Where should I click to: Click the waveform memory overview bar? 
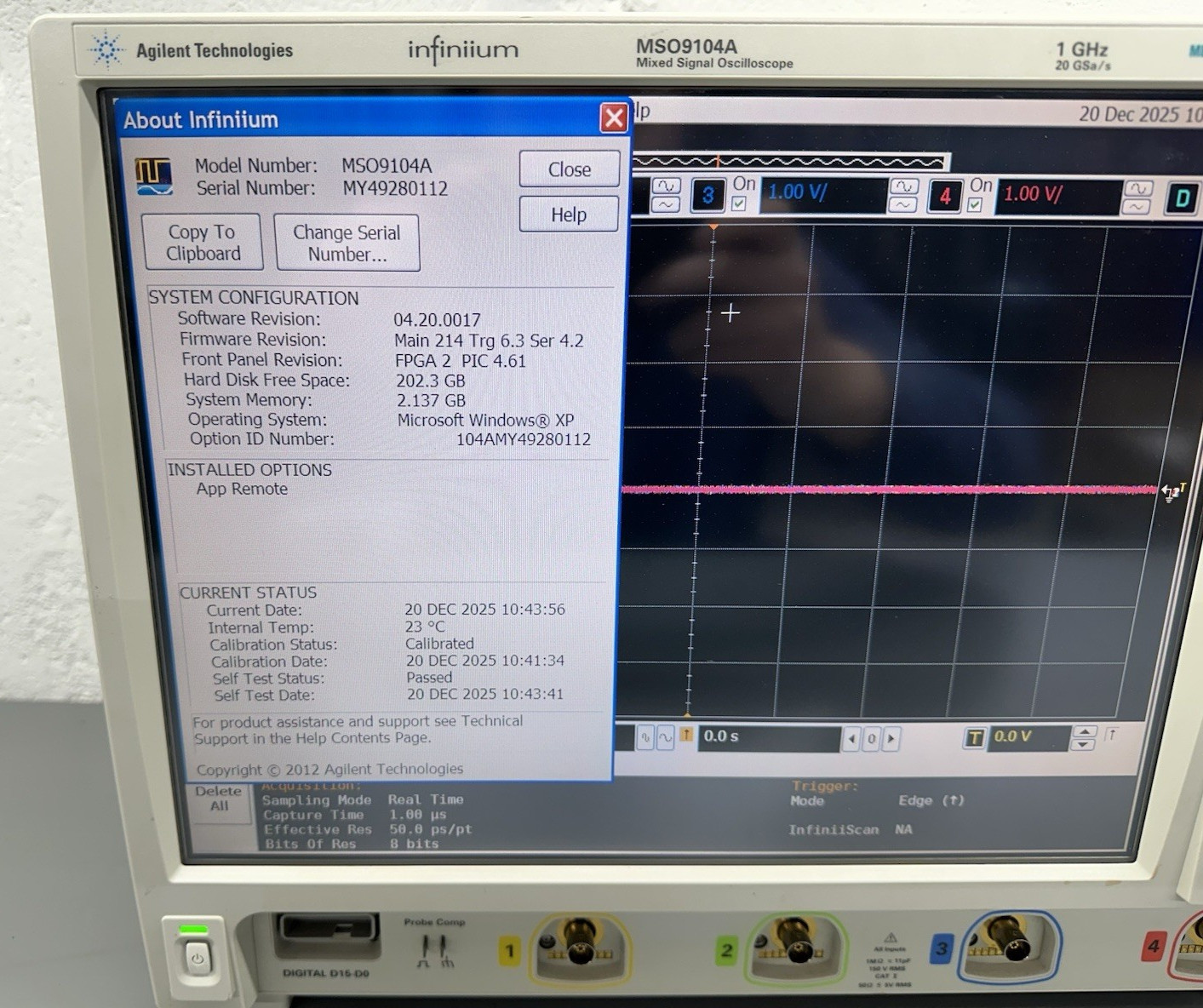791,162
